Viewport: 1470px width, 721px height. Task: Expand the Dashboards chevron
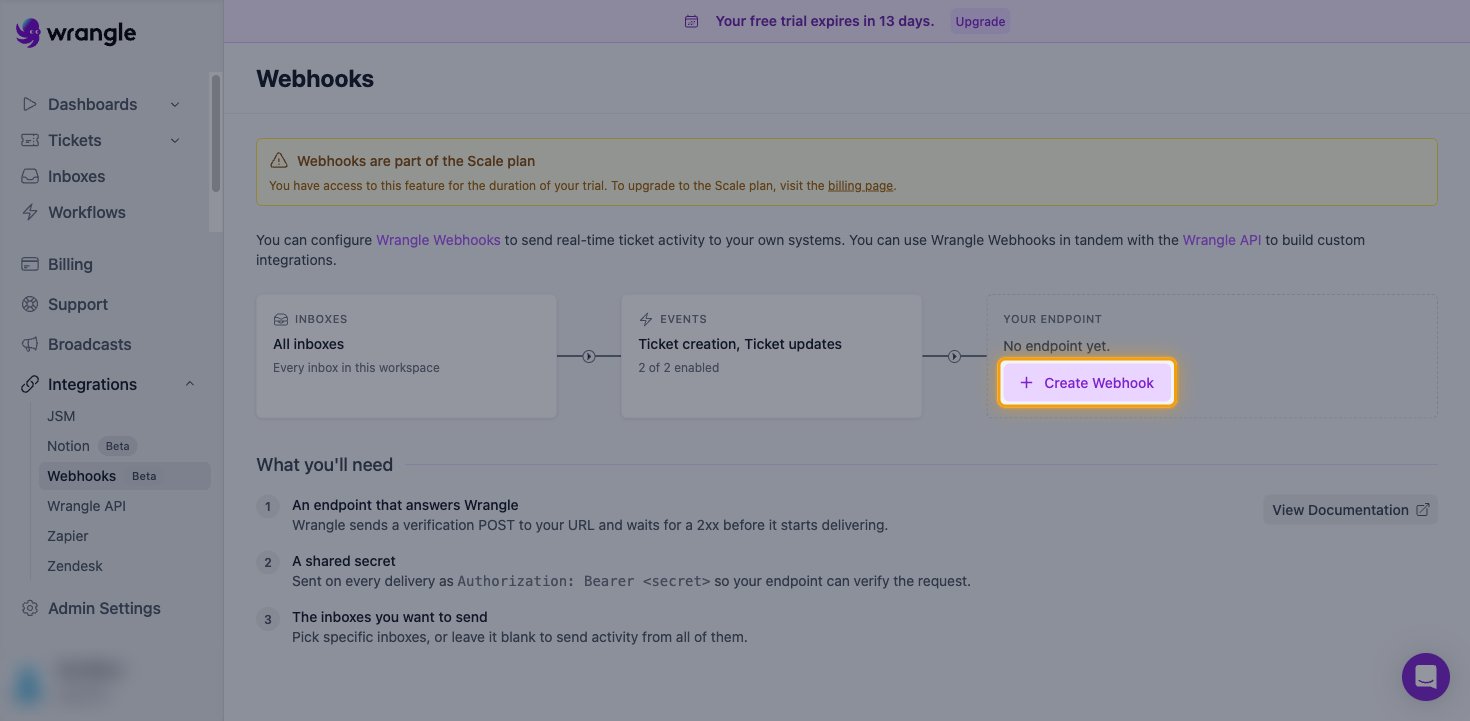point(175,104)
